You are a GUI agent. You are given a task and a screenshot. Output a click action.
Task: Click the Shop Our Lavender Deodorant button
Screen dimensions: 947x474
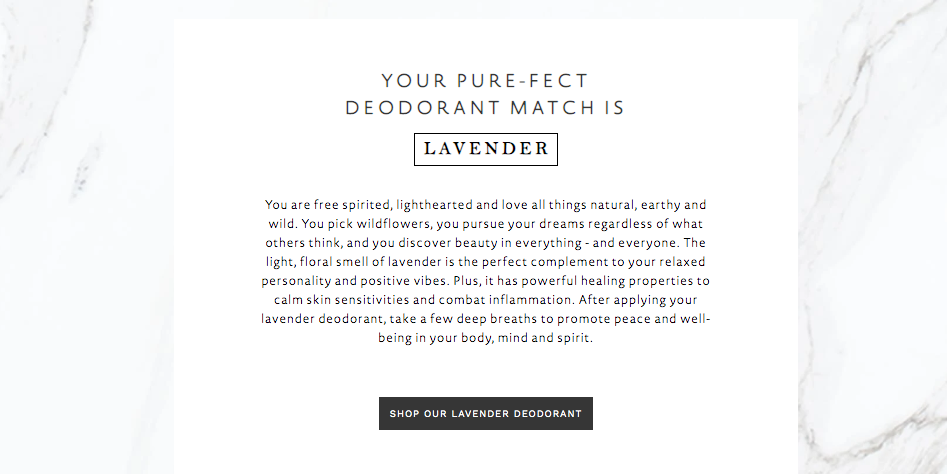pos(486,414)
